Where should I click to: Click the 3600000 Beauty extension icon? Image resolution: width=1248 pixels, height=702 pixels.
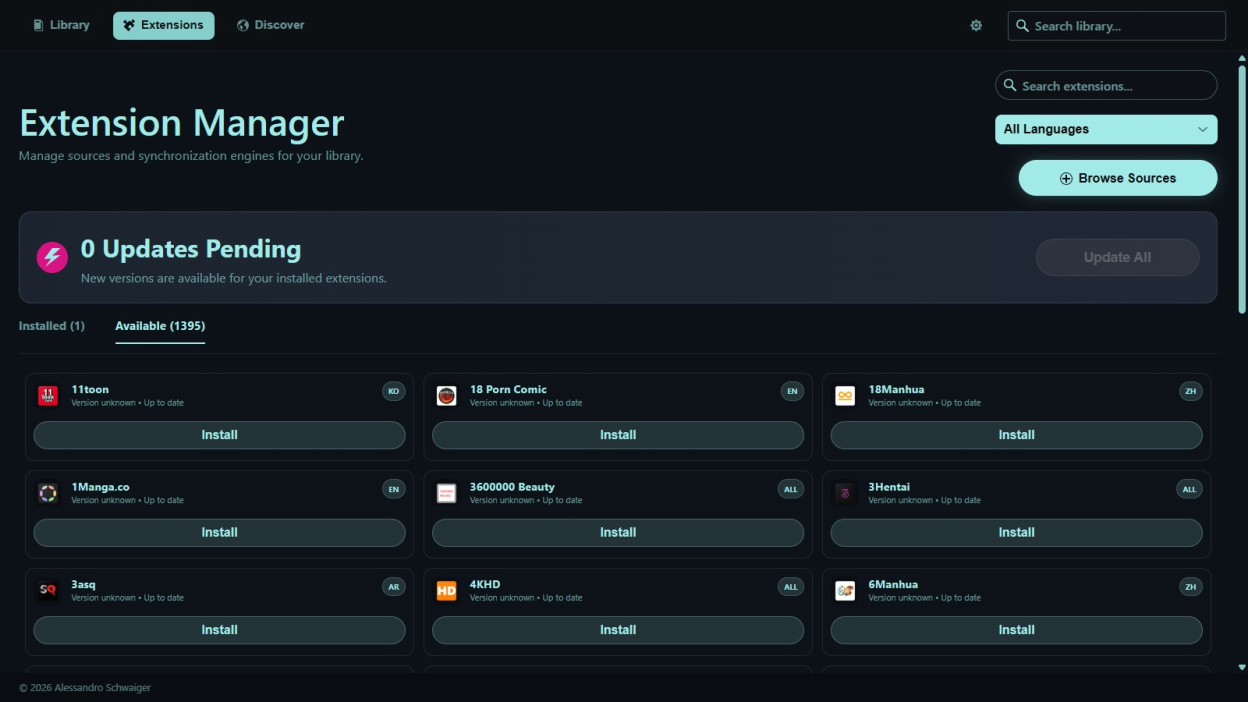[447, 493]
